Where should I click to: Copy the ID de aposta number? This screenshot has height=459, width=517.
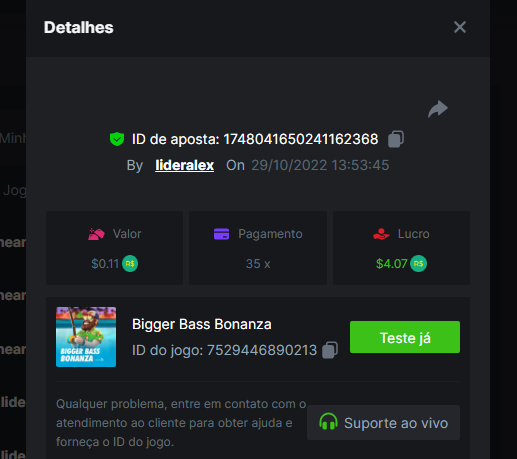[396, 139]
